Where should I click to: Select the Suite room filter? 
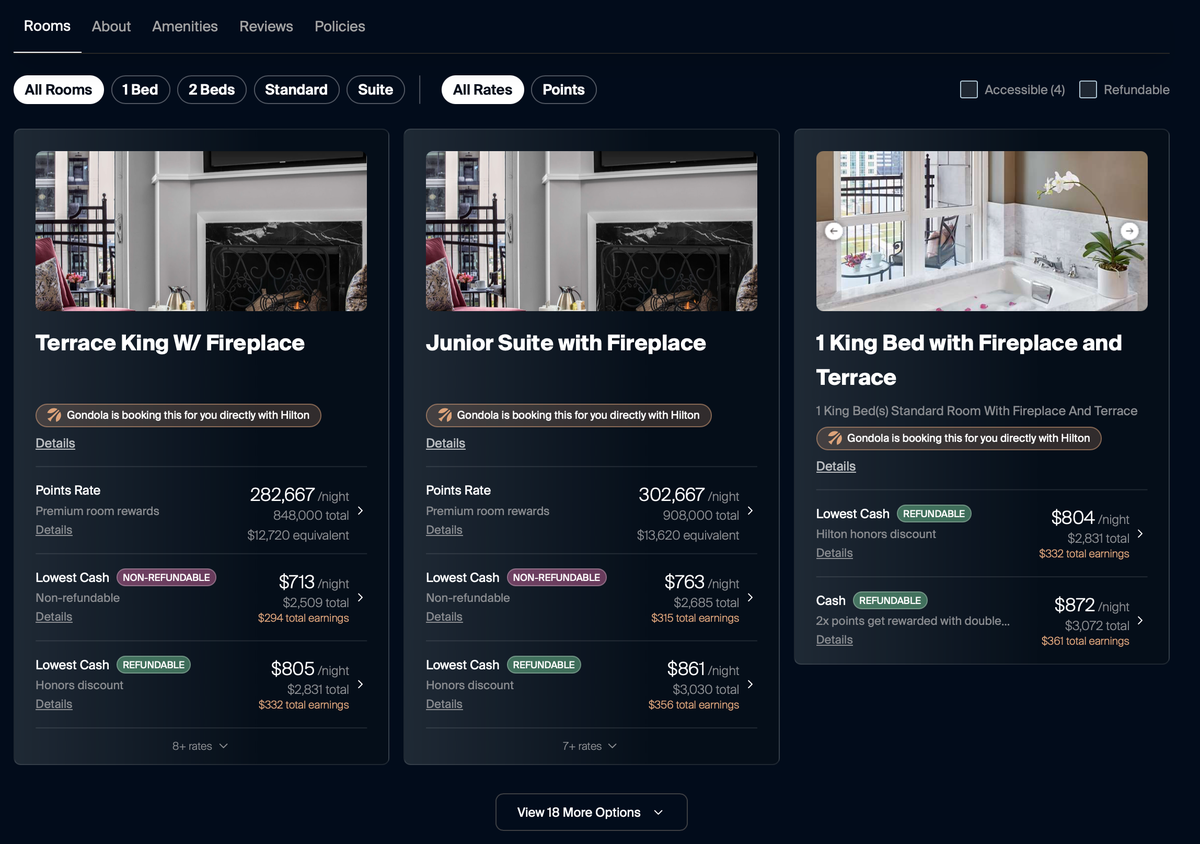[x=376, y=90]
